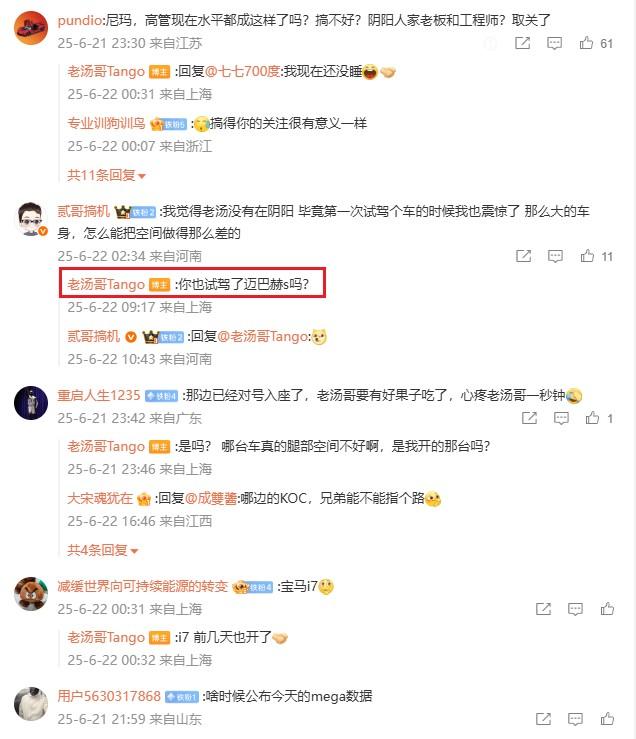The image size is (636, 739).
Task: Share pundio's comment via forward icon
Action: [522, 43]
